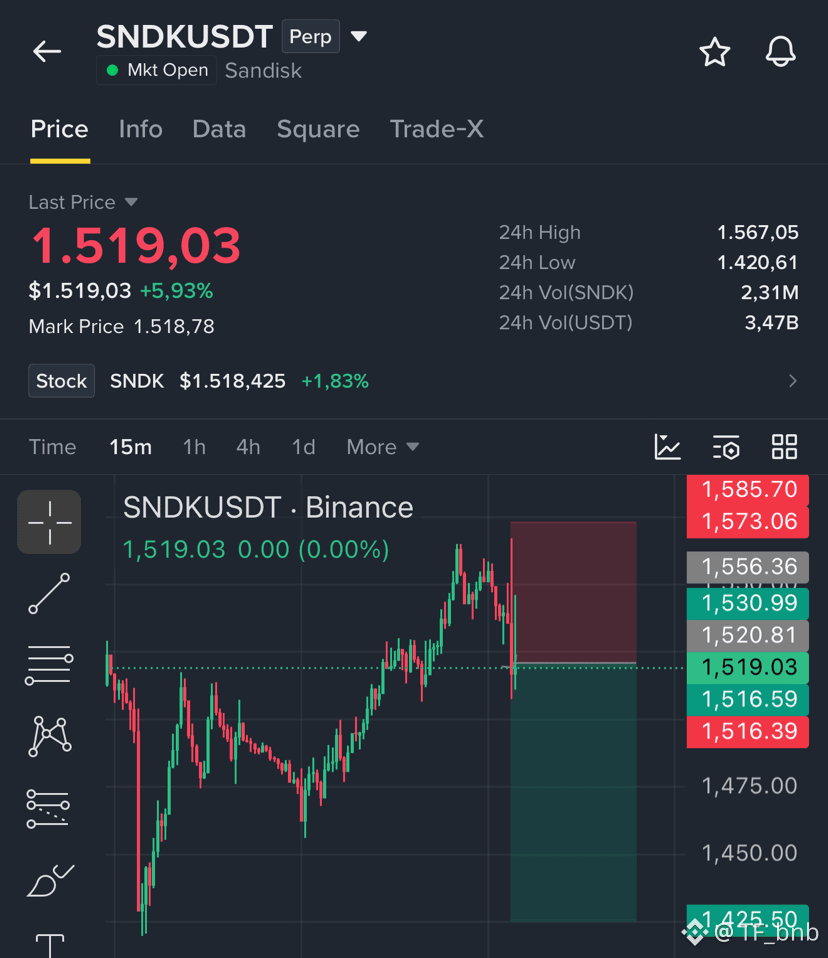The width and height of the screenshot is (828, 958).
Task: Select the trend line drawing tool
Action: (x=49, y=593)
